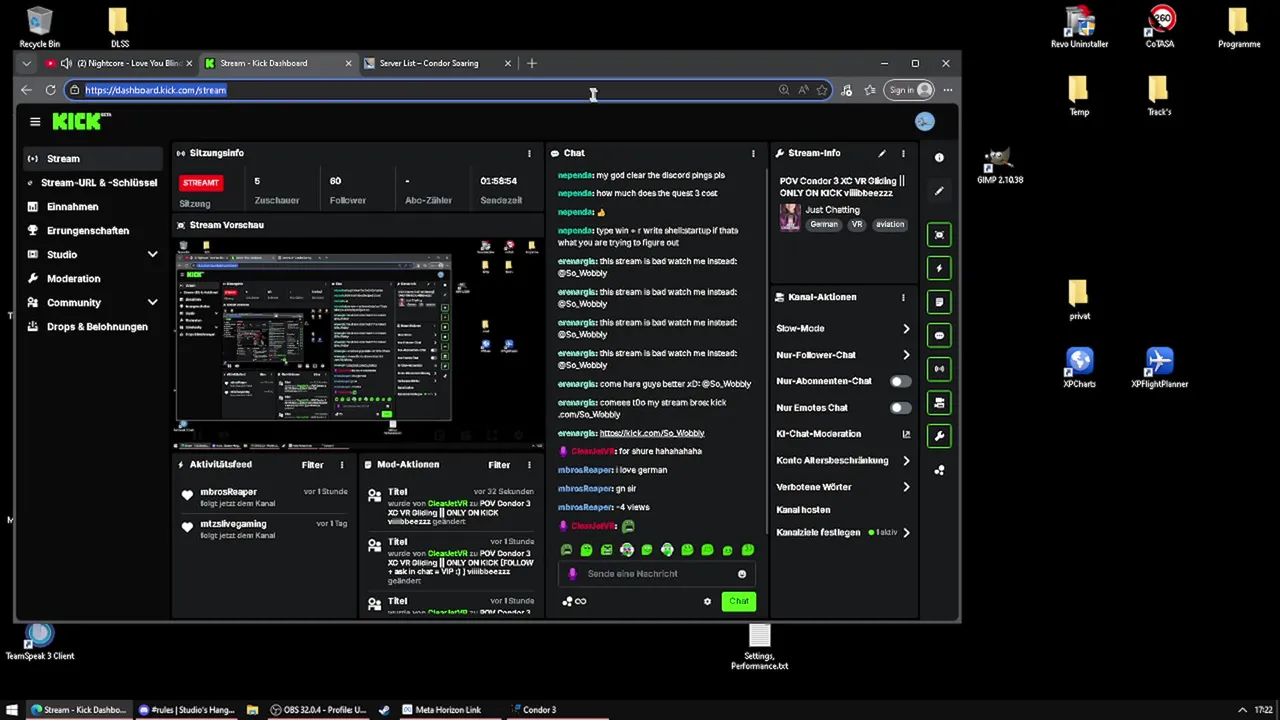
Task: Open the Windows Start menu
Action: pos(11,710)
